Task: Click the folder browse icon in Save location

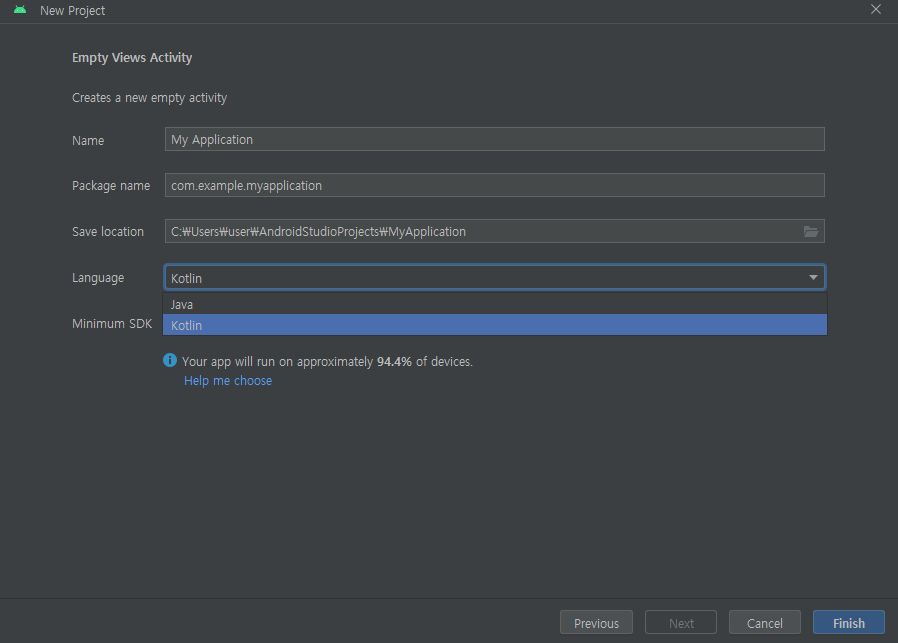Action: (810, 231)
